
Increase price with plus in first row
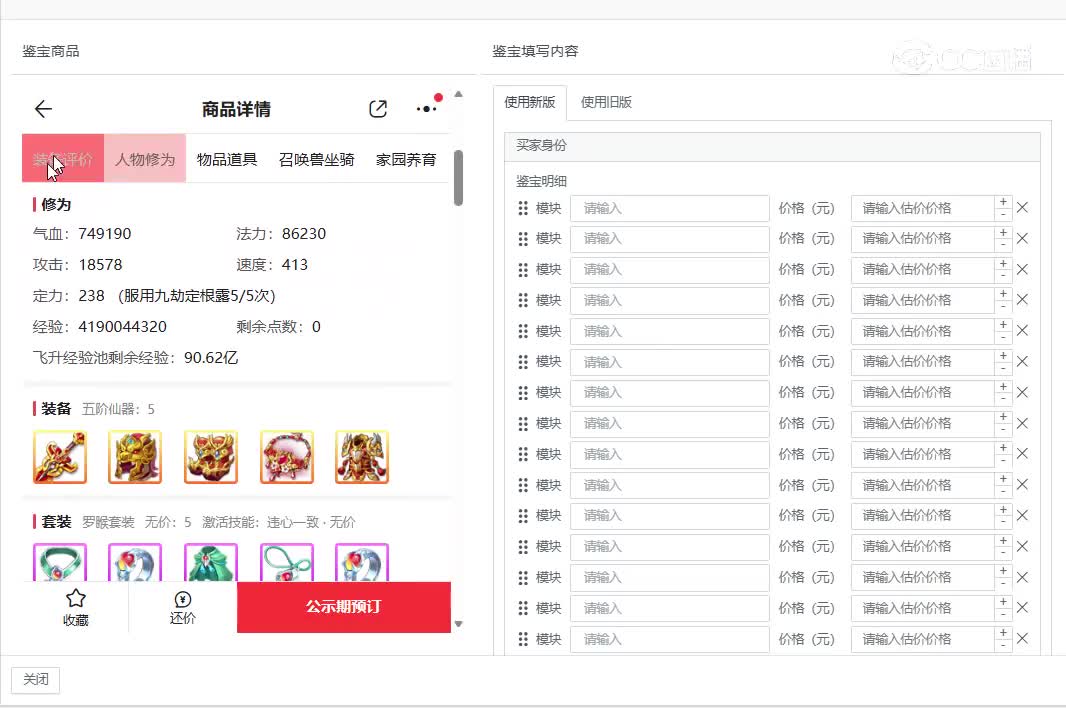1003,202
